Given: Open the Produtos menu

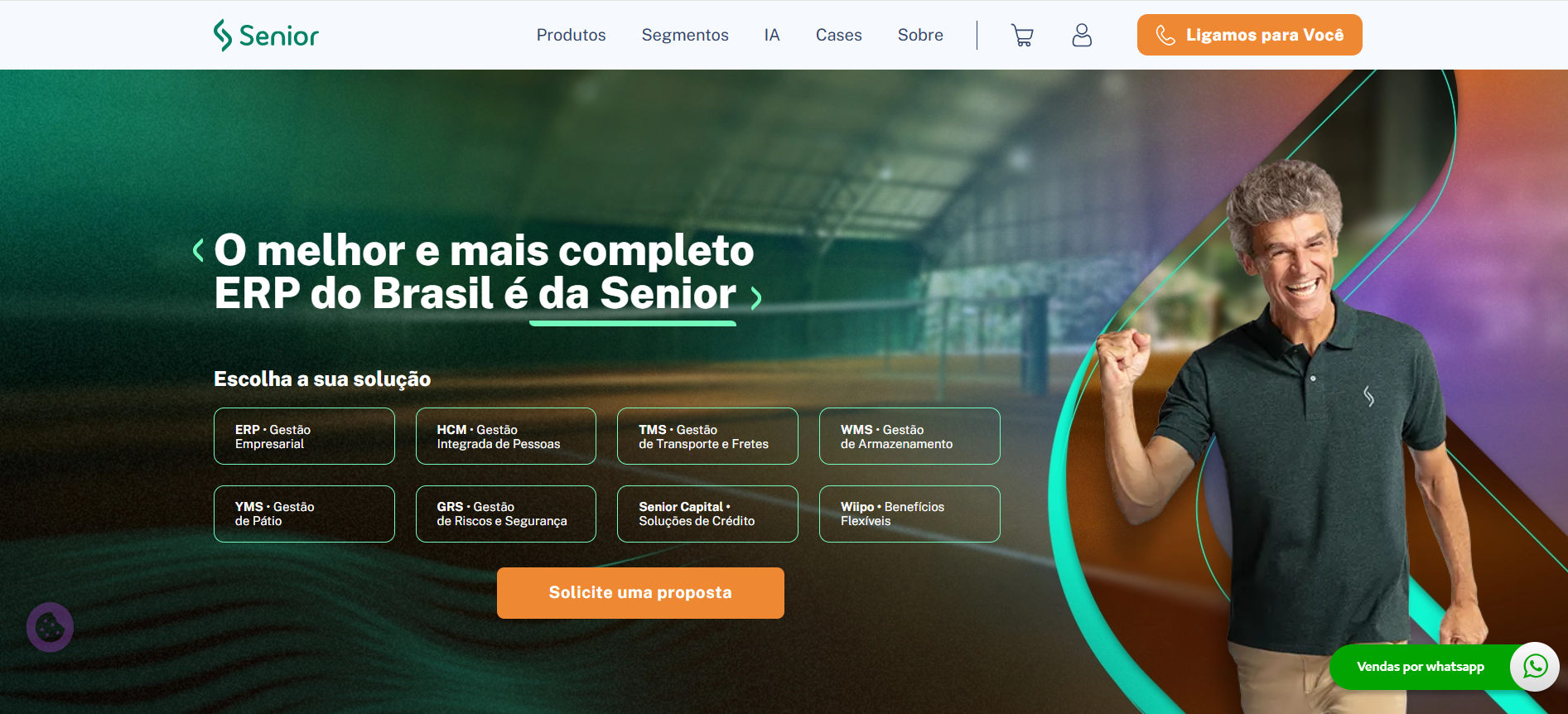Looking at the screenshot, I should 571,35.
